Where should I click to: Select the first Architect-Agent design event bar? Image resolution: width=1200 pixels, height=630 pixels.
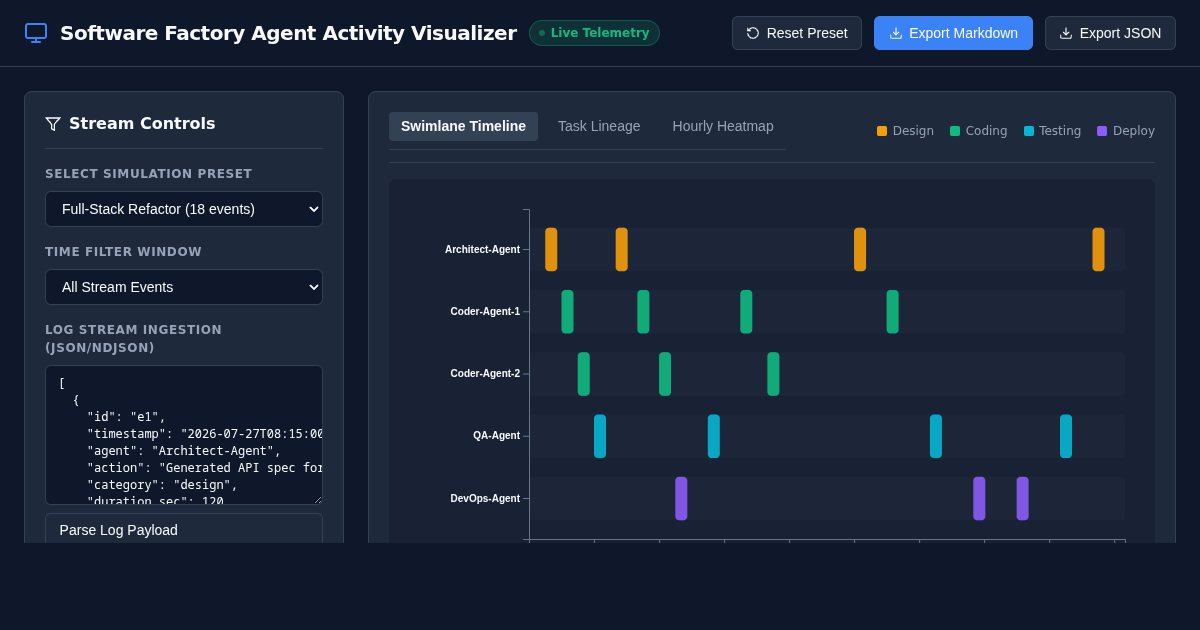pyautogui.click(x=551, y=249)
